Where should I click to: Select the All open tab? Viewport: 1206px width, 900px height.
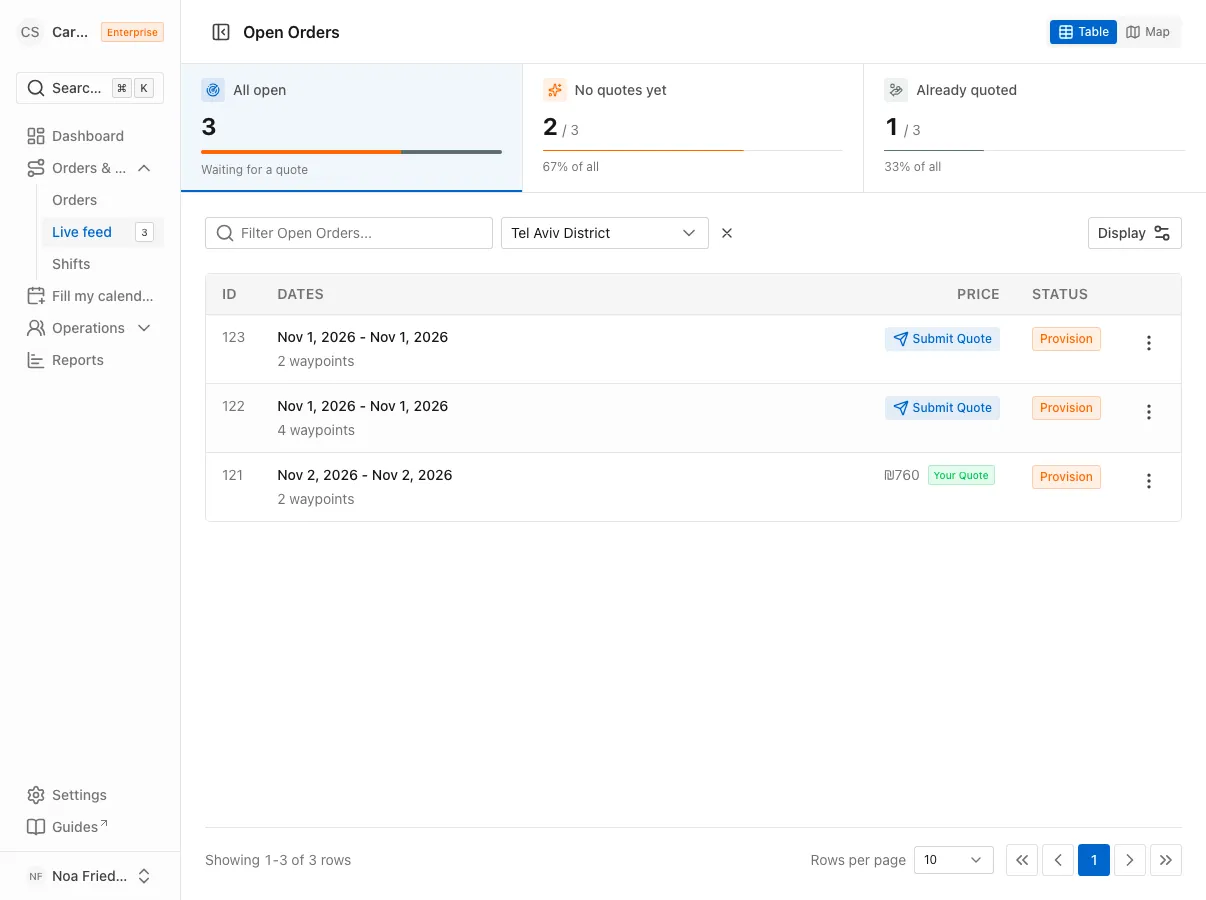[x=351, y=128]
